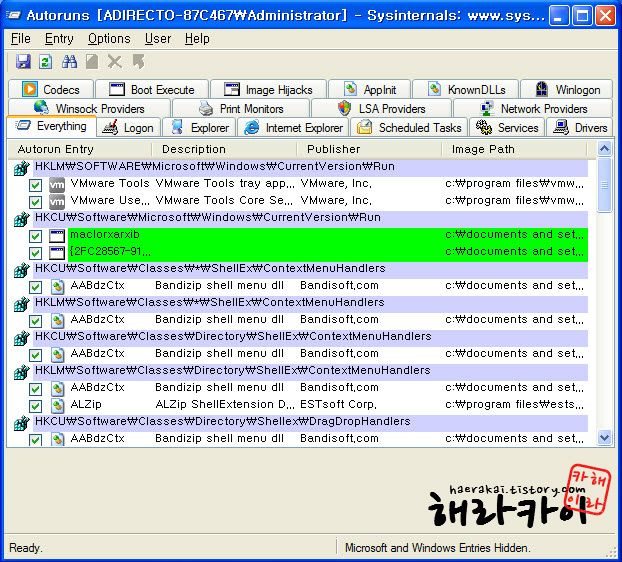Click the Find binoculars icon

point(69,62)
